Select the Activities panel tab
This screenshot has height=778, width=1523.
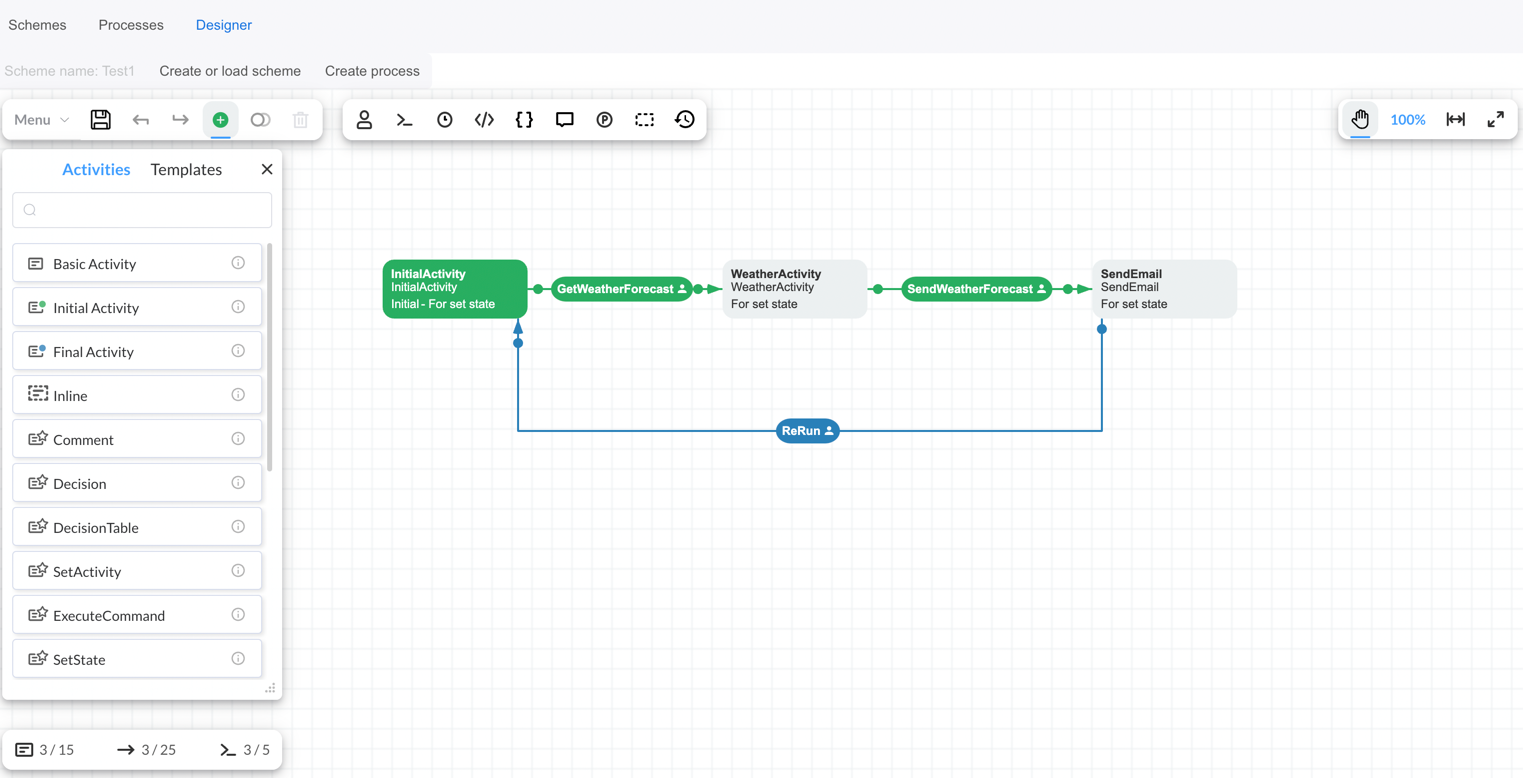(x=96, y=170)
